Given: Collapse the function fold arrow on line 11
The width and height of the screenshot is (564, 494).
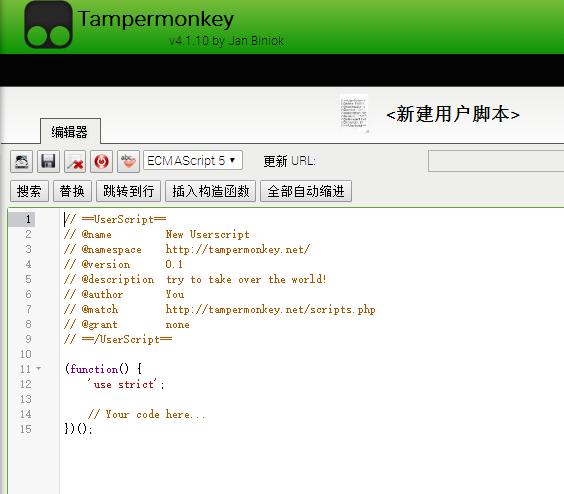Looking at the screenshot, I should tap(39, 368).
